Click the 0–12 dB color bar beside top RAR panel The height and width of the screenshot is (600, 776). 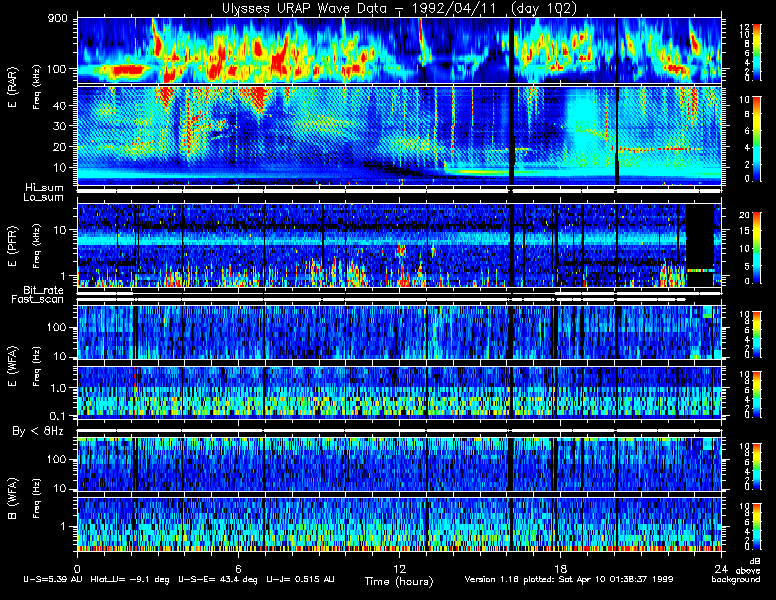click(757, 51)
